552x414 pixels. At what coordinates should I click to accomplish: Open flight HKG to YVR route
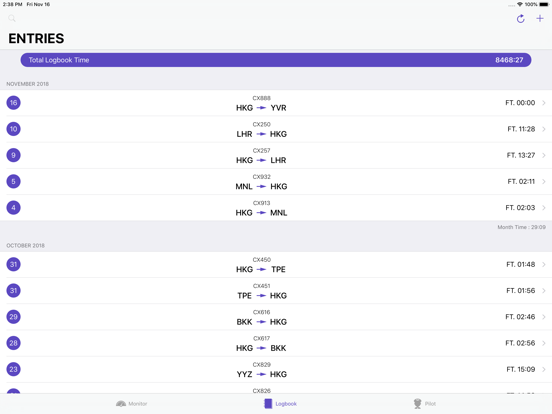tap(261, 108)
